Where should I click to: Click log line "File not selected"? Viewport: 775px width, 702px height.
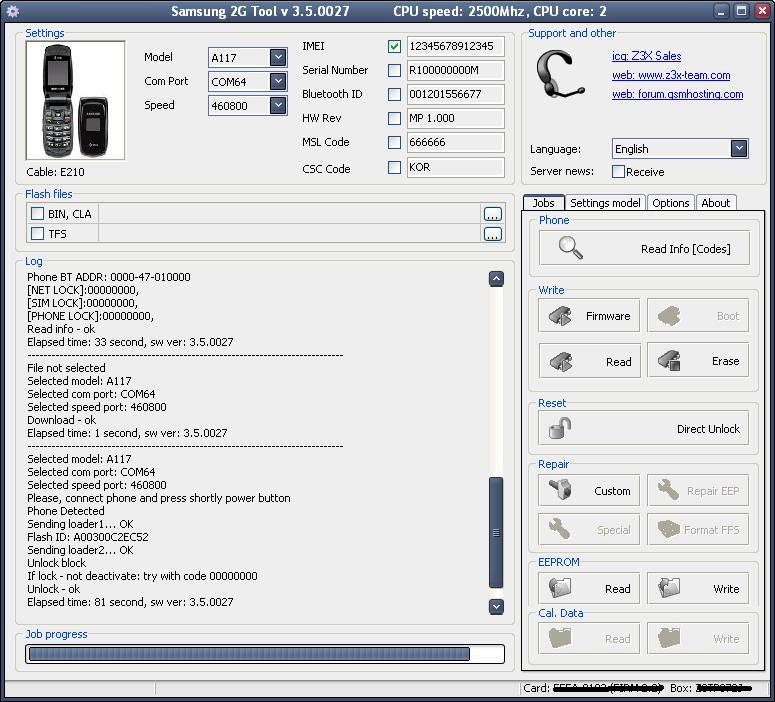[x=66, y=368]
